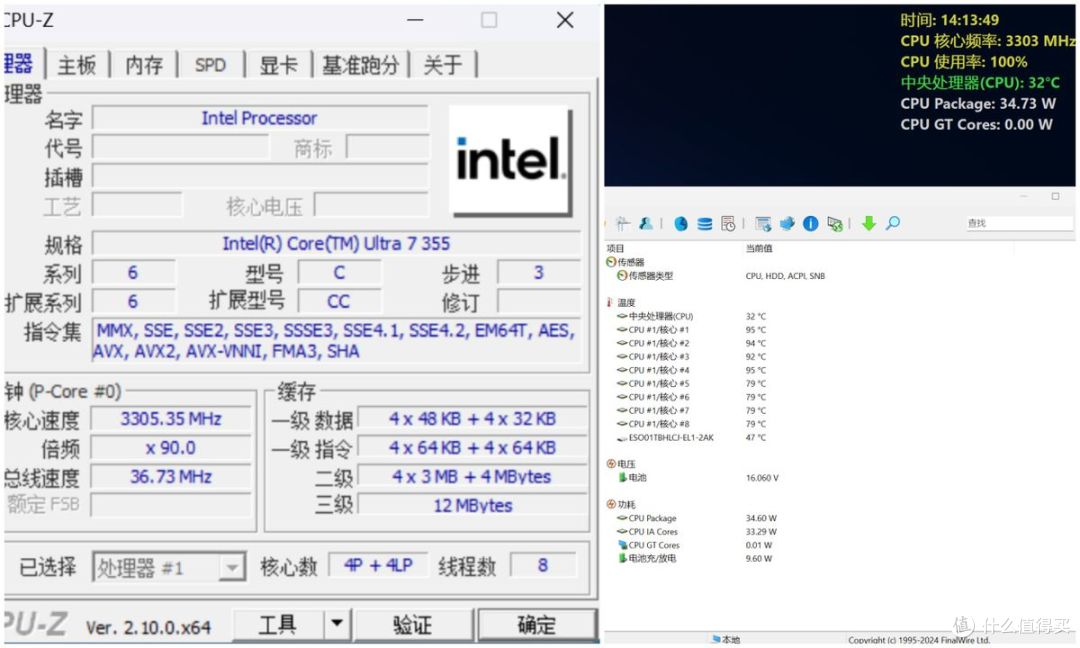Select the 中央处理器(CPU) temperature row
Screen dimensions: 1080x648
[655, 316]
